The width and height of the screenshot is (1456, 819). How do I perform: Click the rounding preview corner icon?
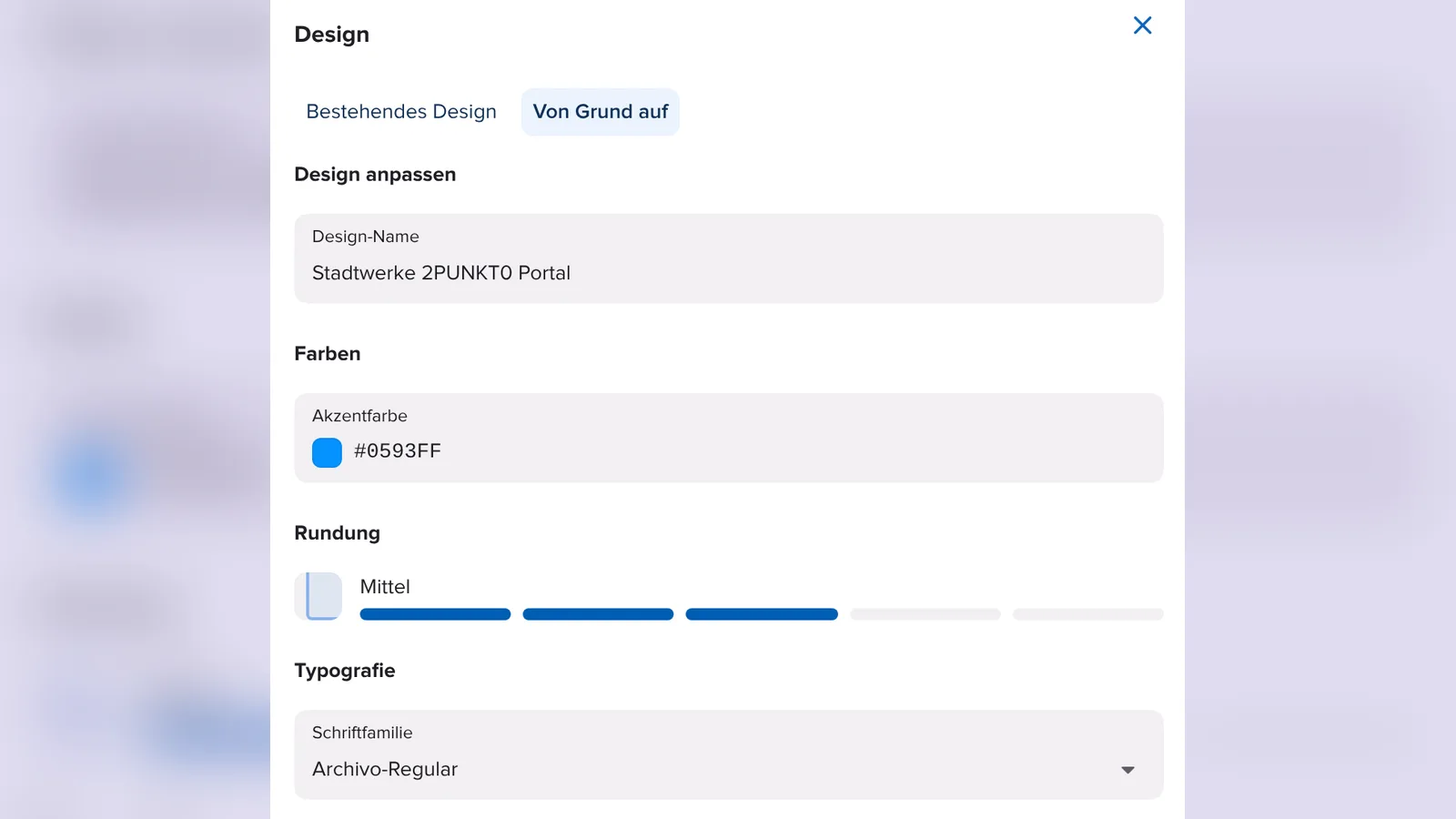click(318, 596)
